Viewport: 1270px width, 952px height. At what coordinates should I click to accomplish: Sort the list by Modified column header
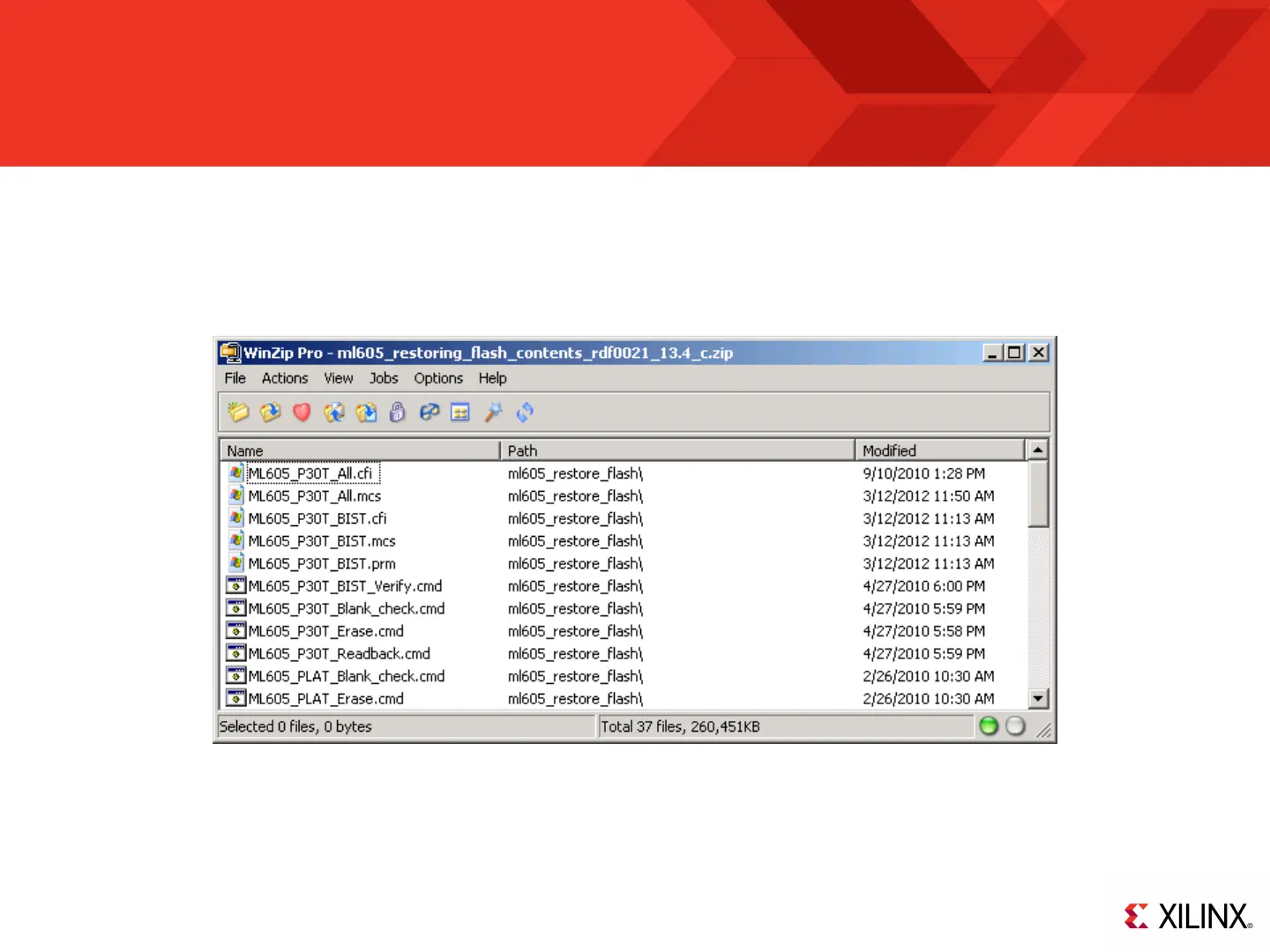(940, 450)
